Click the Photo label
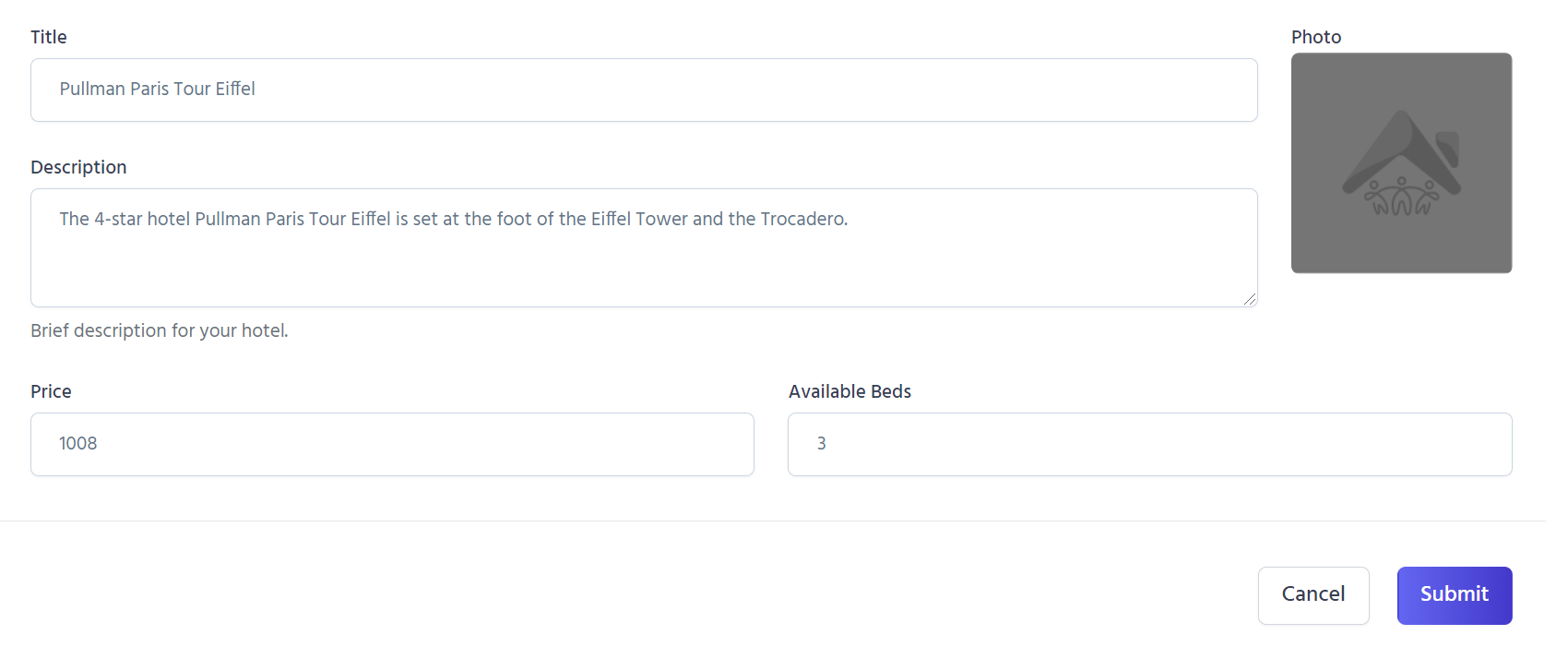The image size is (1568, 647). [x=1315, y=37]
